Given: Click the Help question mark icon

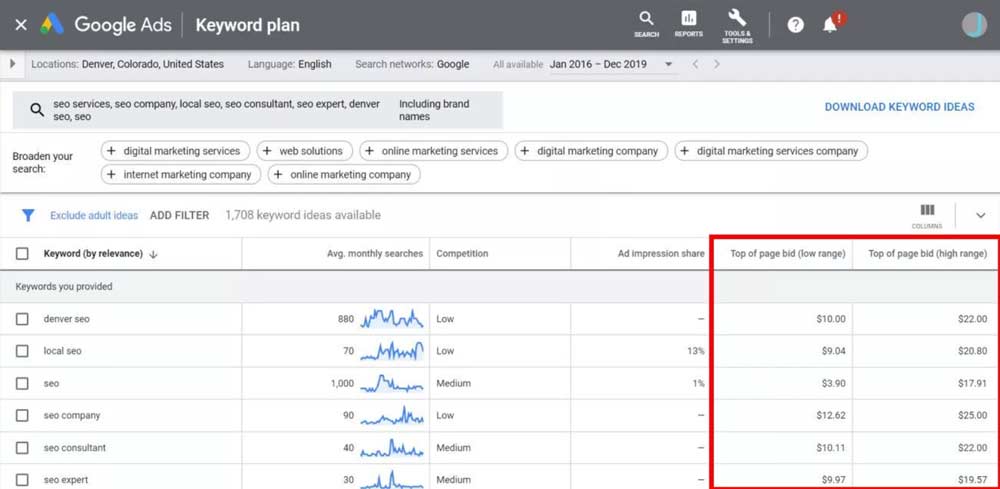Looking at the screenshot, I should tap(795, 25).
